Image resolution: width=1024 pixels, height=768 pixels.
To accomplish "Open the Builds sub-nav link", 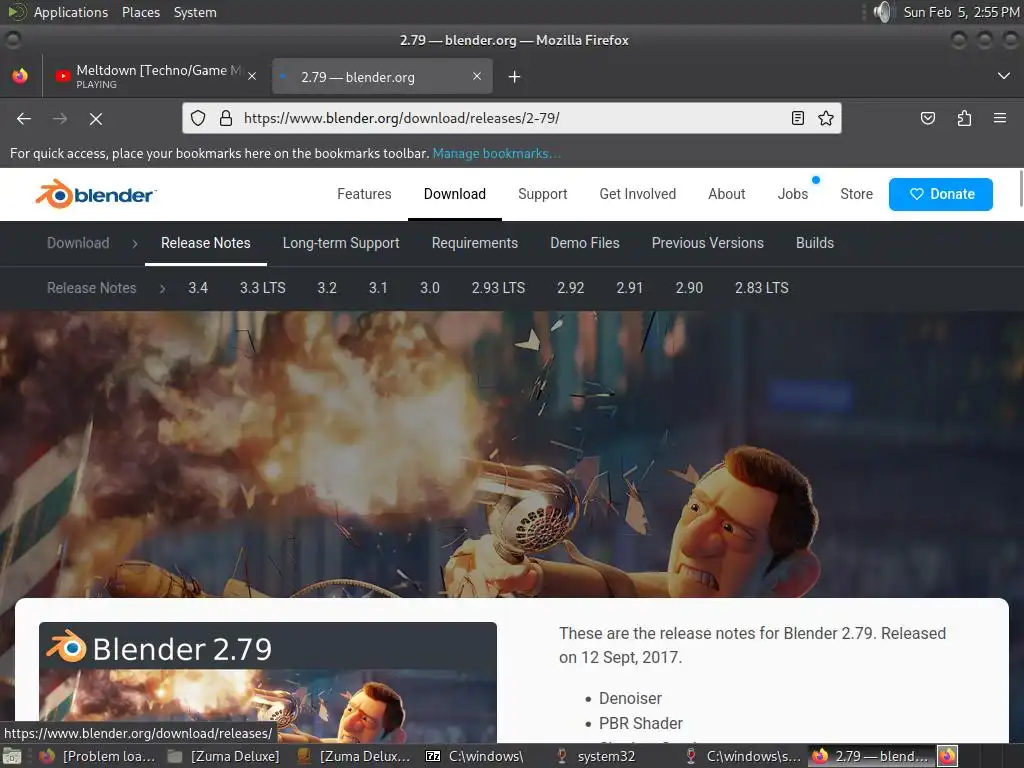I will [x=814, y=243].
